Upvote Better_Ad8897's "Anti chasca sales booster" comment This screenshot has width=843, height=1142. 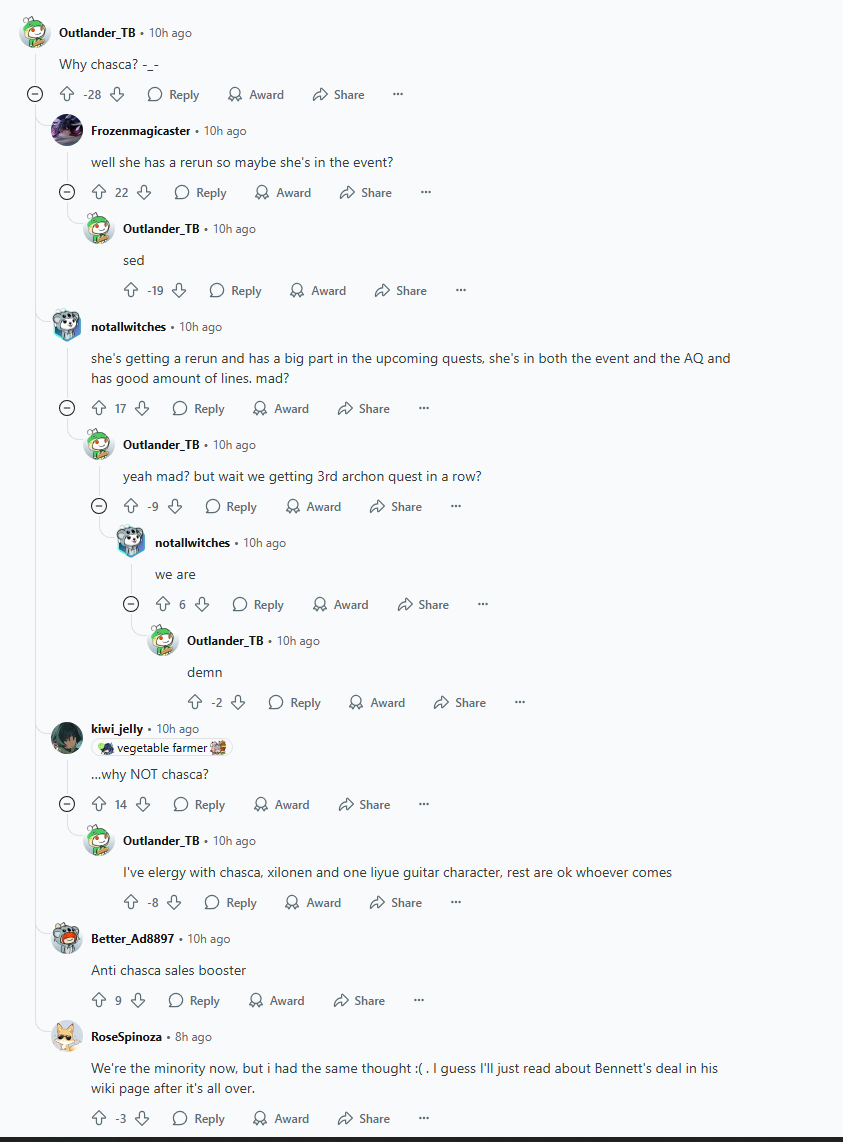(99, 1000)
